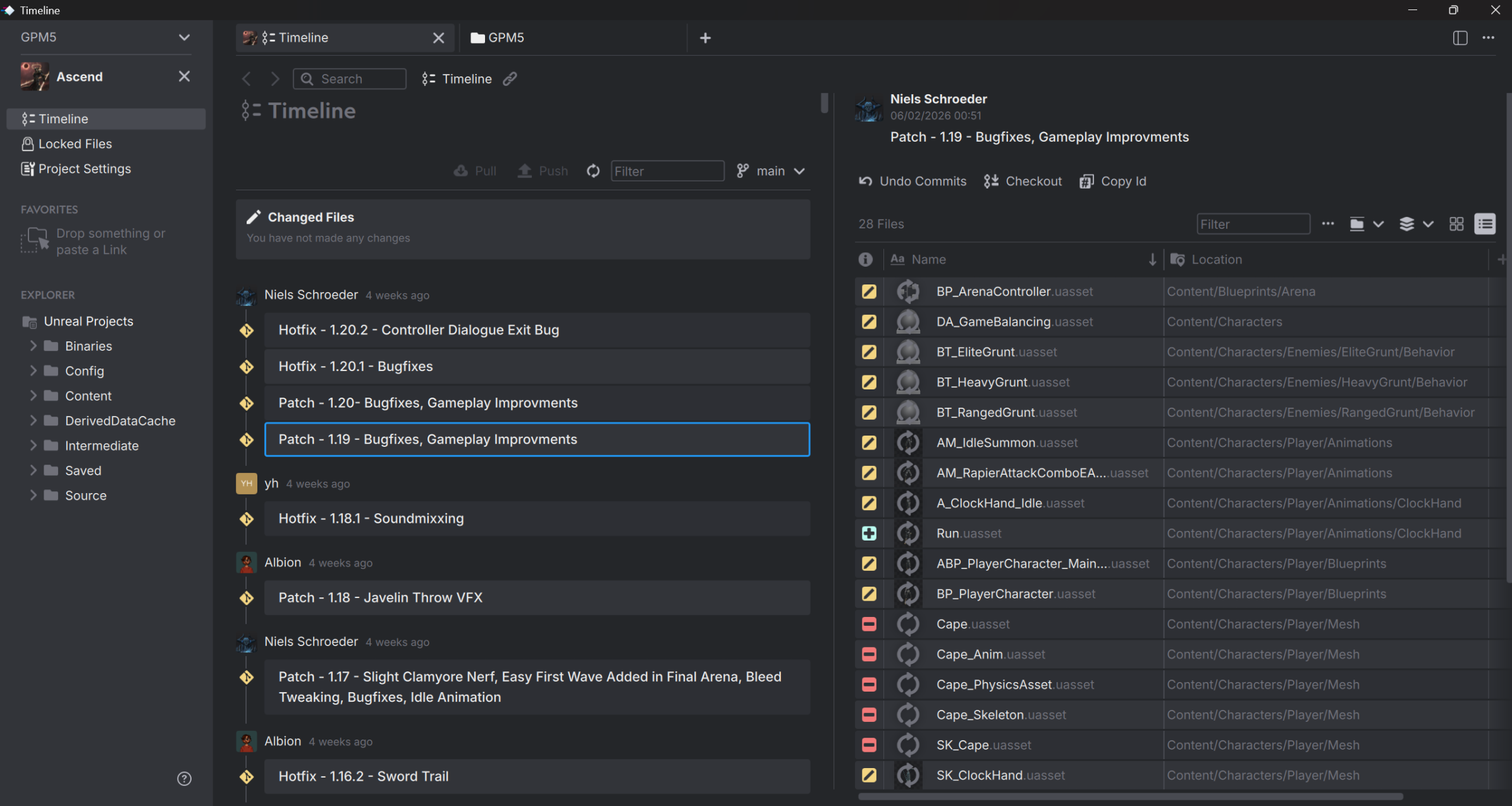Image resolution: width=1512 pixels, height=806 pixels.
Task: Open the main branch dropdown
Action: [x=771, y=171]
